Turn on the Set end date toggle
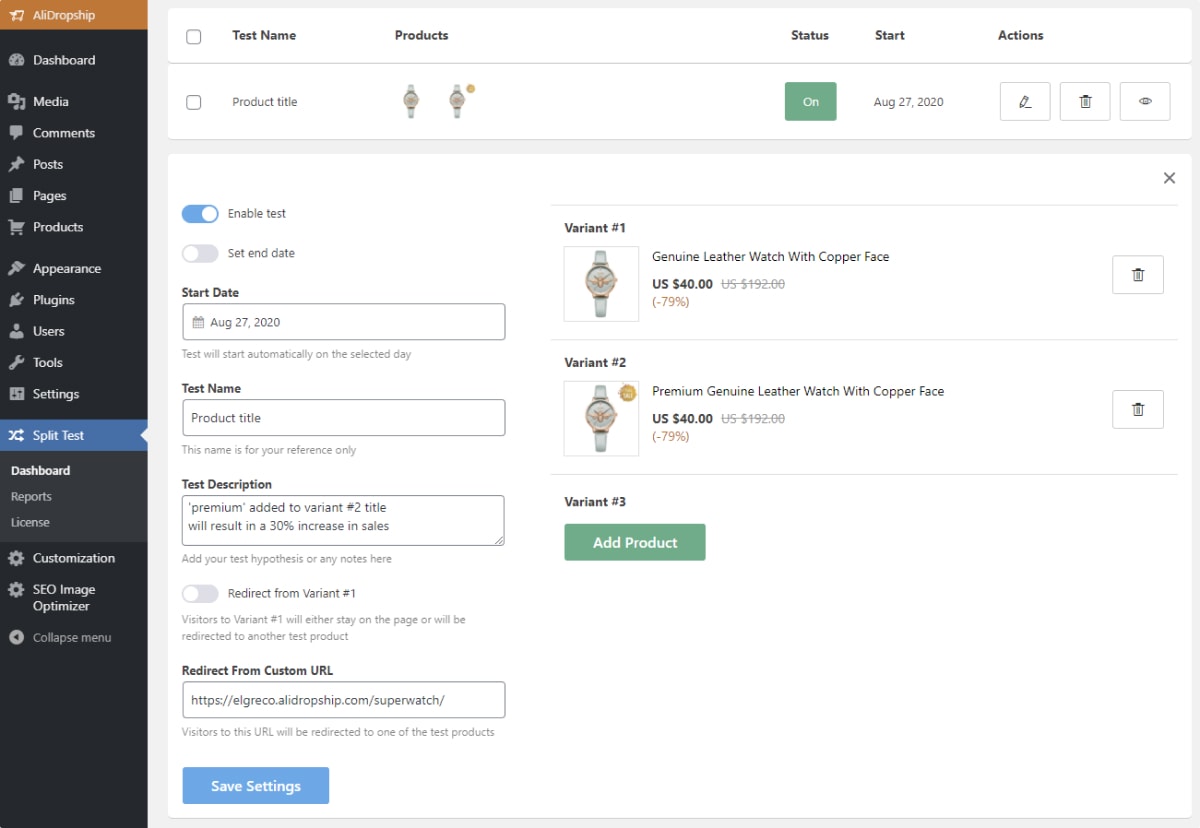This screenshot has height=828, width=1200. pyautogui.click(x=200, y=253)
